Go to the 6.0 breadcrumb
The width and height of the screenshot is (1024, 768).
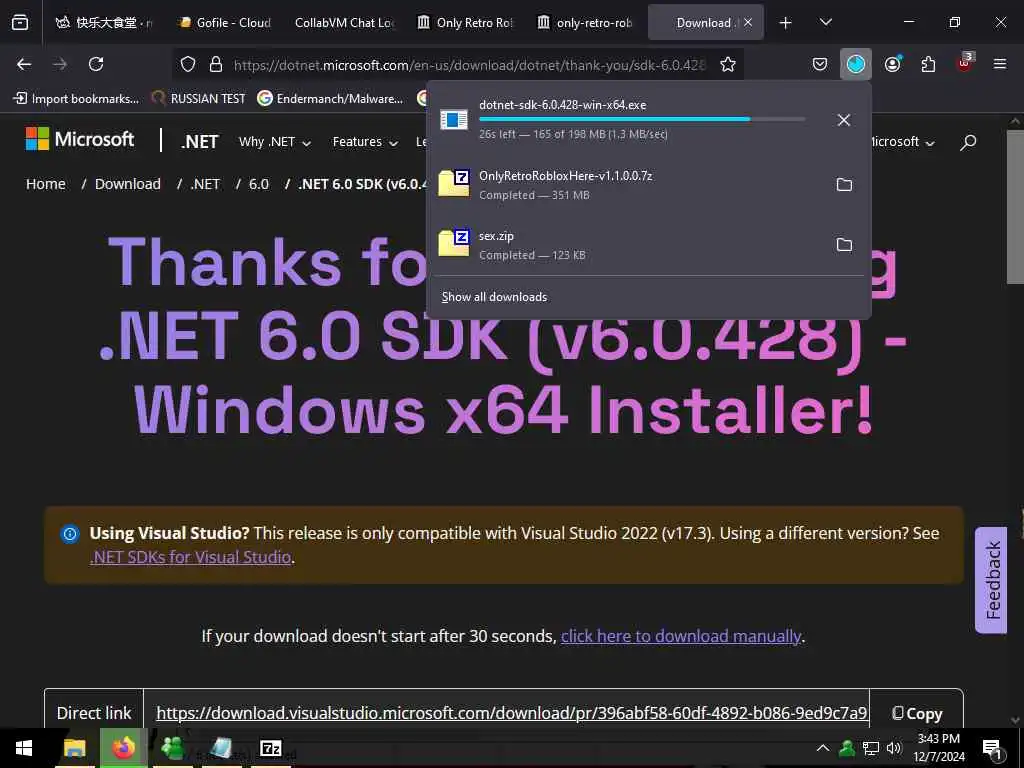pyautogui.click(x=259, y=184)
